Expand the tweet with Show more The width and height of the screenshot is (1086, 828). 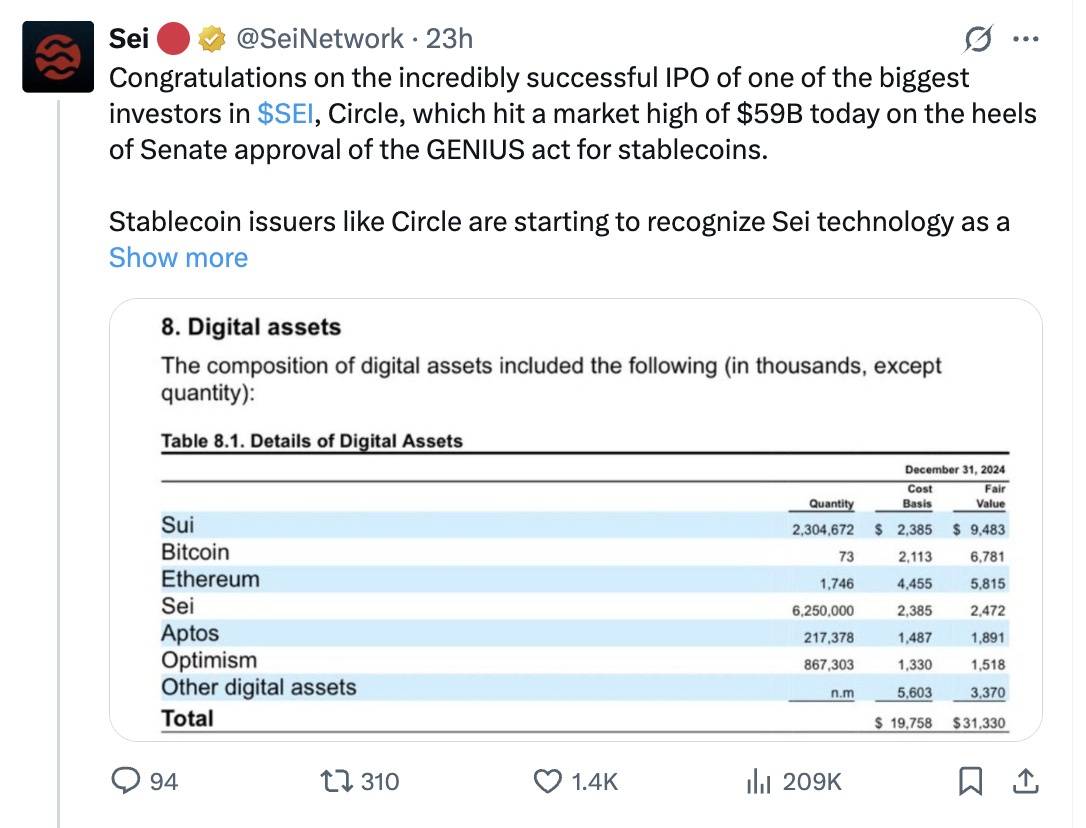[178, 258]
